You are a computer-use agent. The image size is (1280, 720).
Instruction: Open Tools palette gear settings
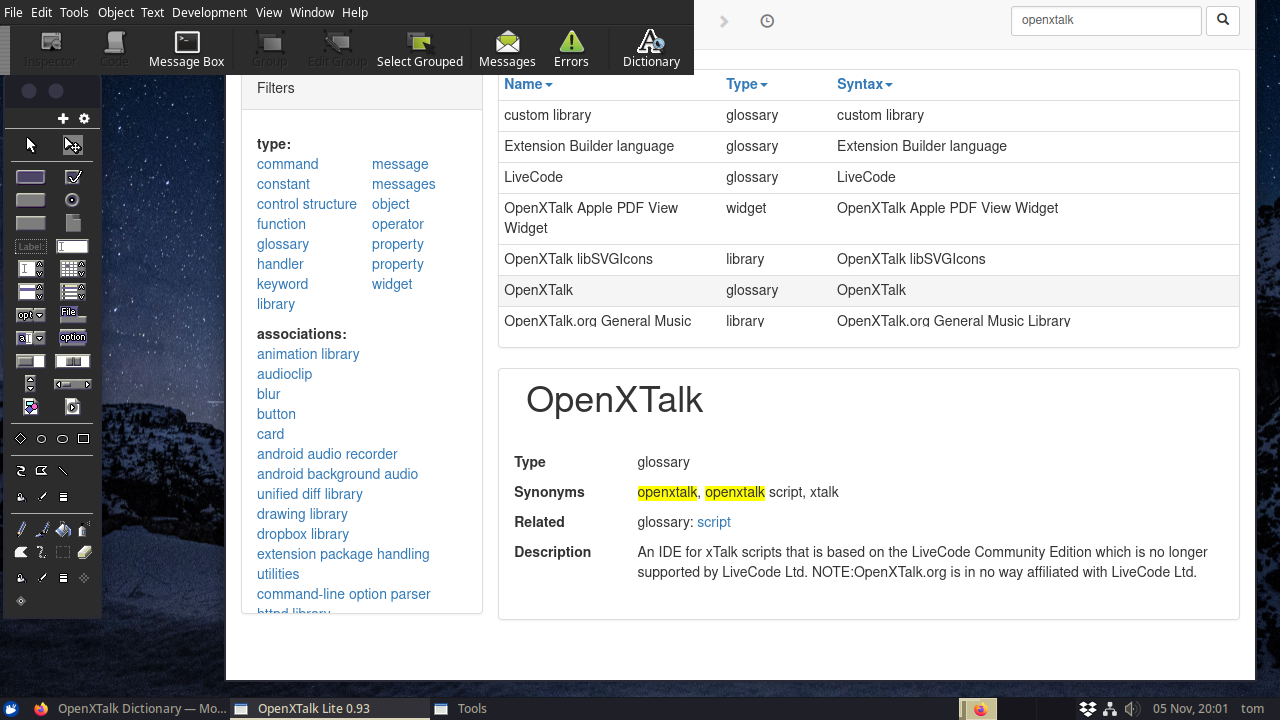(84, 119)
